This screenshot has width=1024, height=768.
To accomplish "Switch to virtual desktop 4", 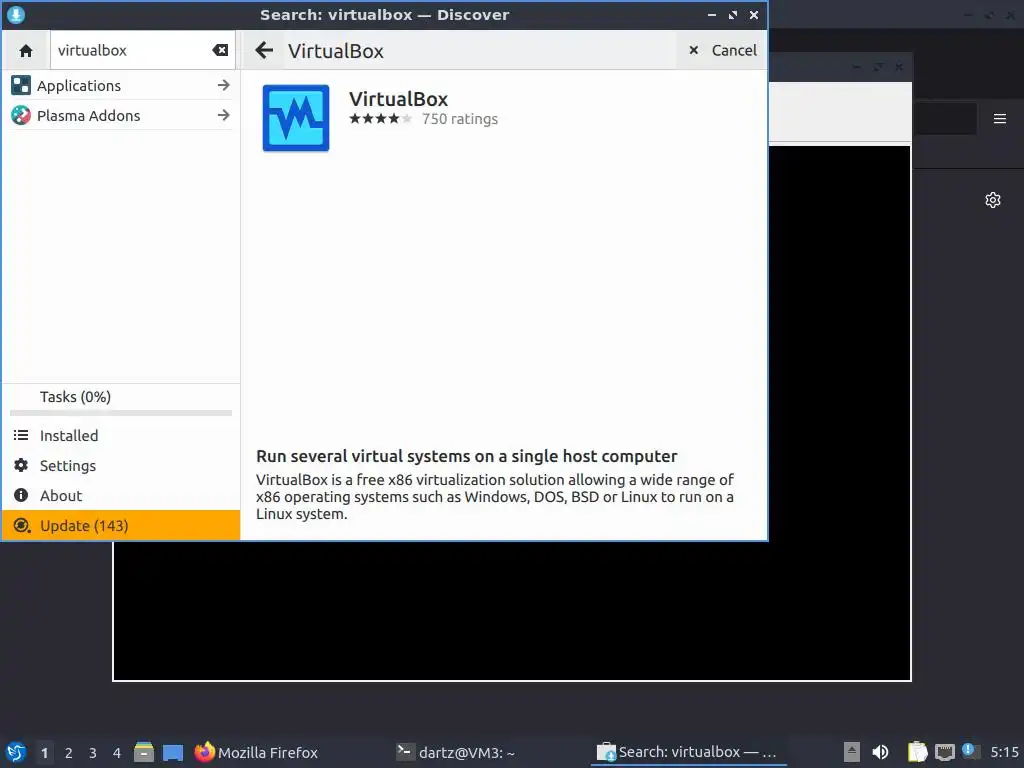I will pyautogui.click(x=117, y=753).
